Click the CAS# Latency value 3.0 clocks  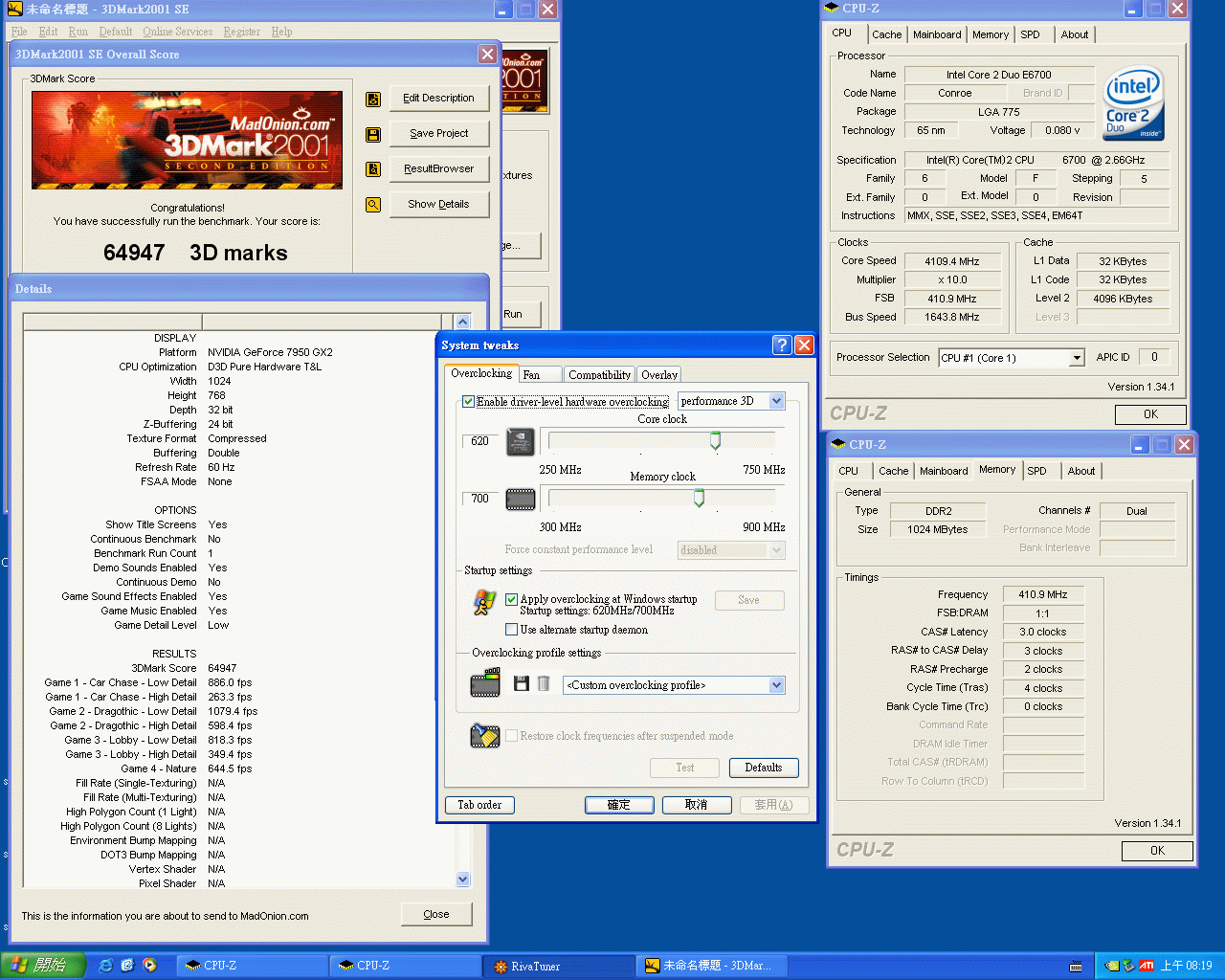click(x=1043, y=633)
